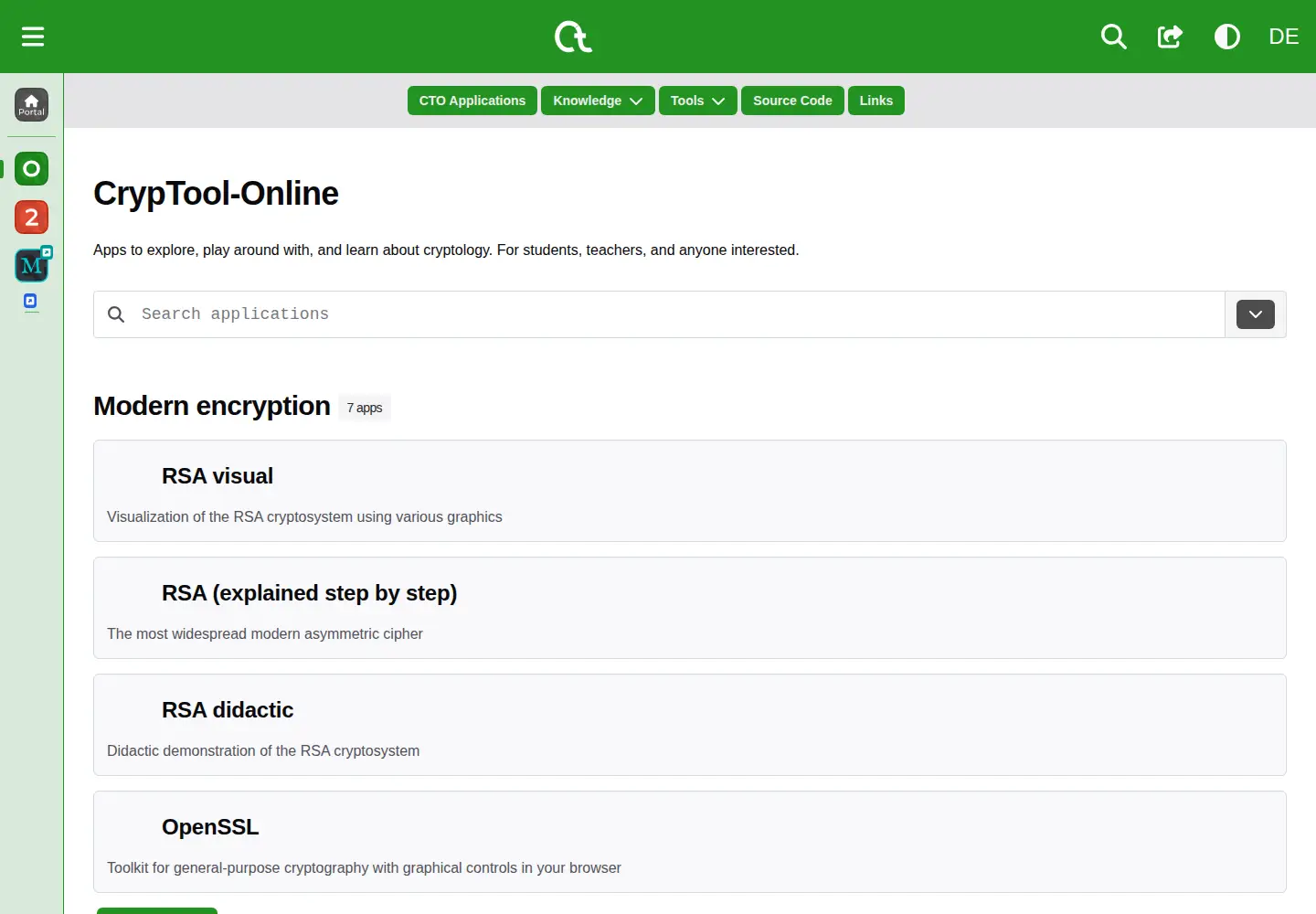Open RSA (explained step by step) card
This screenshot has height=914, width=1316.
coord(690,608)
